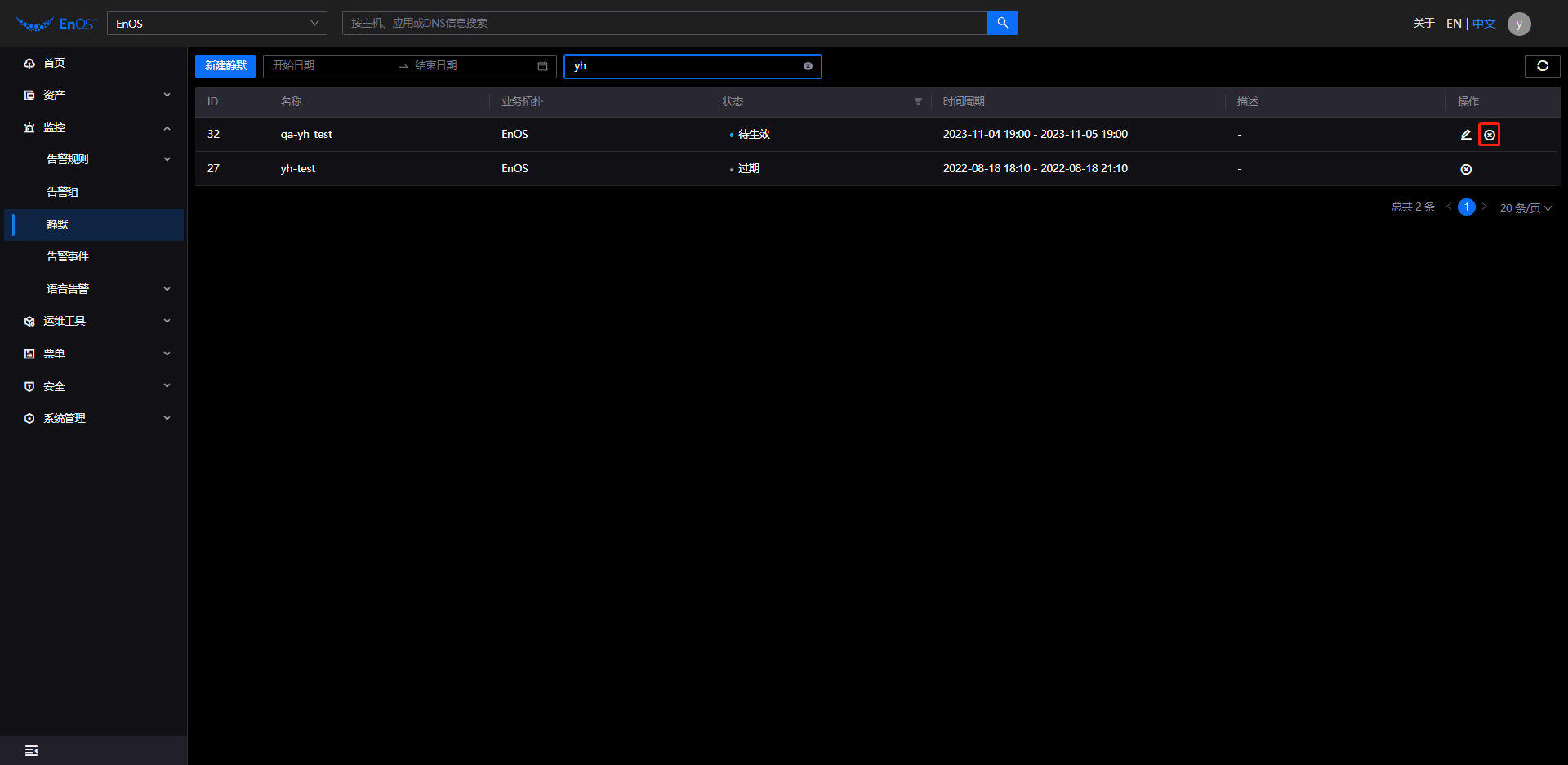Click the 运维工具 icon
Screen dimensions: 1568x765
[29, 321]
